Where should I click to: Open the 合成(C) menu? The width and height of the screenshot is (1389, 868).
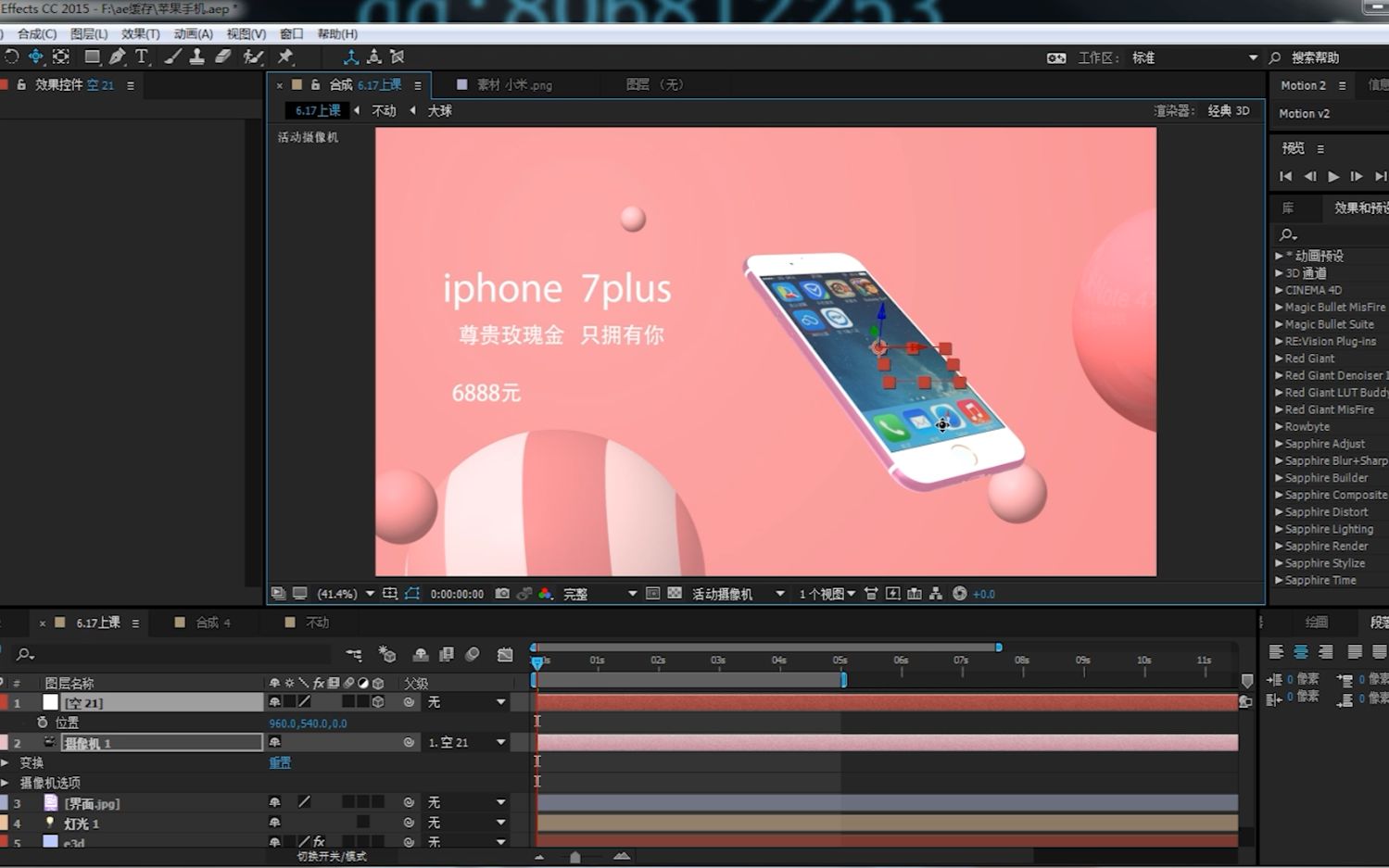(36, 33)
